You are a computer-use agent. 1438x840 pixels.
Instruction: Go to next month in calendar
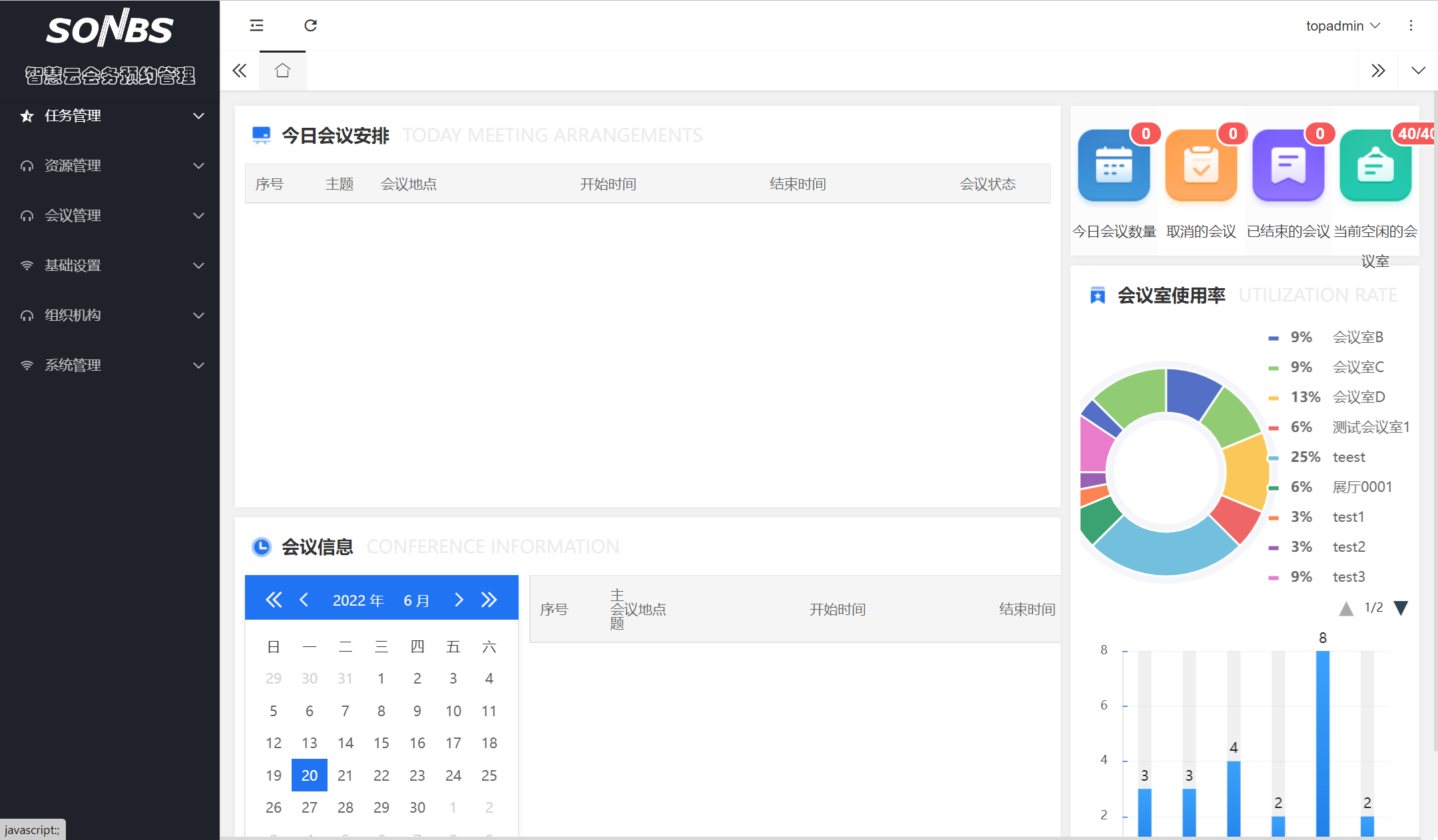coord(459,600)
